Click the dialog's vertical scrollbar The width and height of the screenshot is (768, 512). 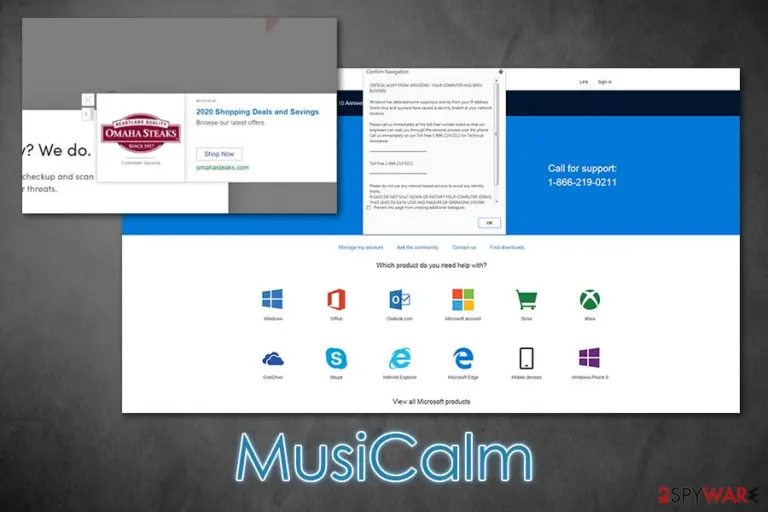[x=497, y=141]
